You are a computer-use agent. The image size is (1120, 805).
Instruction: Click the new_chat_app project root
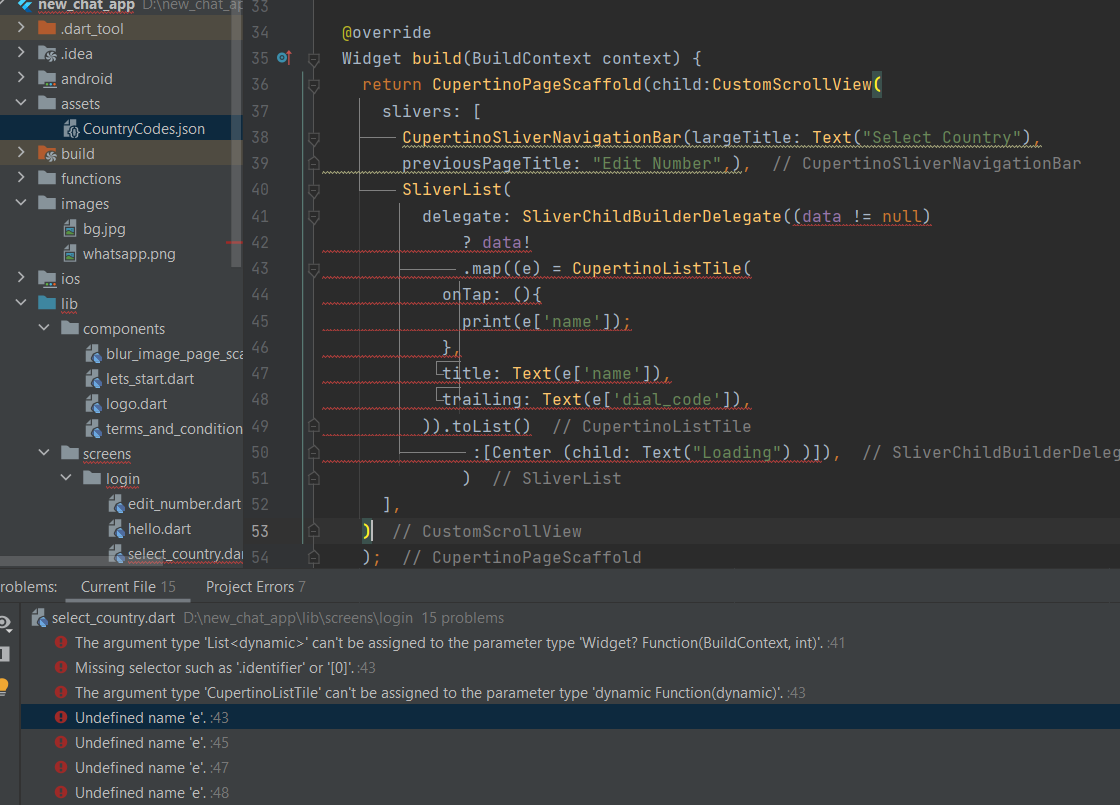coord(86,5)
